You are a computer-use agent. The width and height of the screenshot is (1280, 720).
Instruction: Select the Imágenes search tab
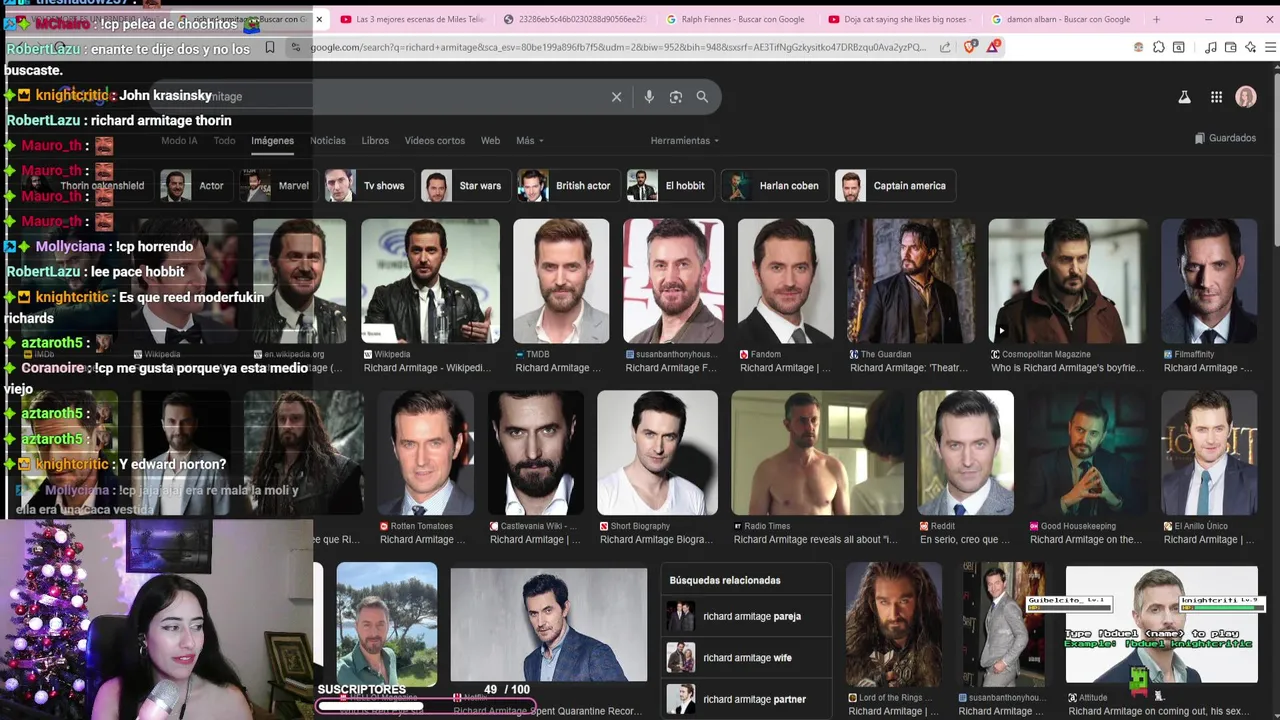(x=272, y=141)
